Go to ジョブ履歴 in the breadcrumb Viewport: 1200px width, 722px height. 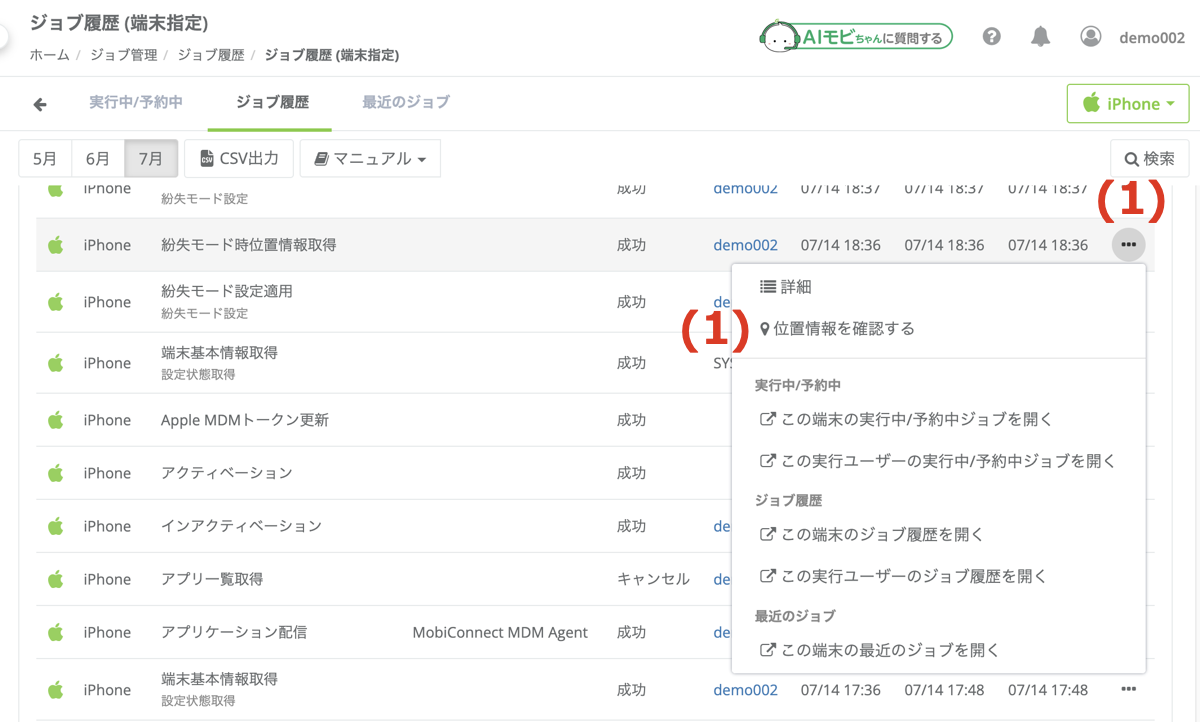211,55
